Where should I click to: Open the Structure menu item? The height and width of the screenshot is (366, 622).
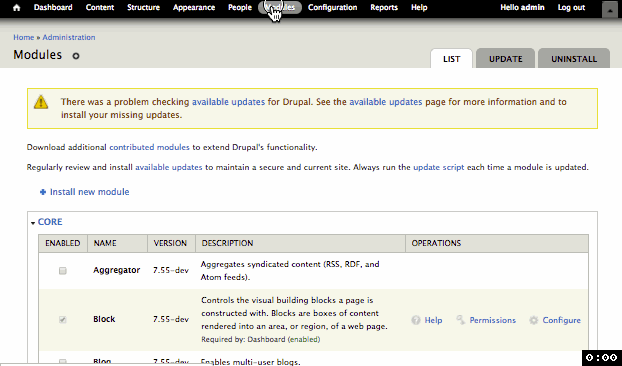(143, 8)
